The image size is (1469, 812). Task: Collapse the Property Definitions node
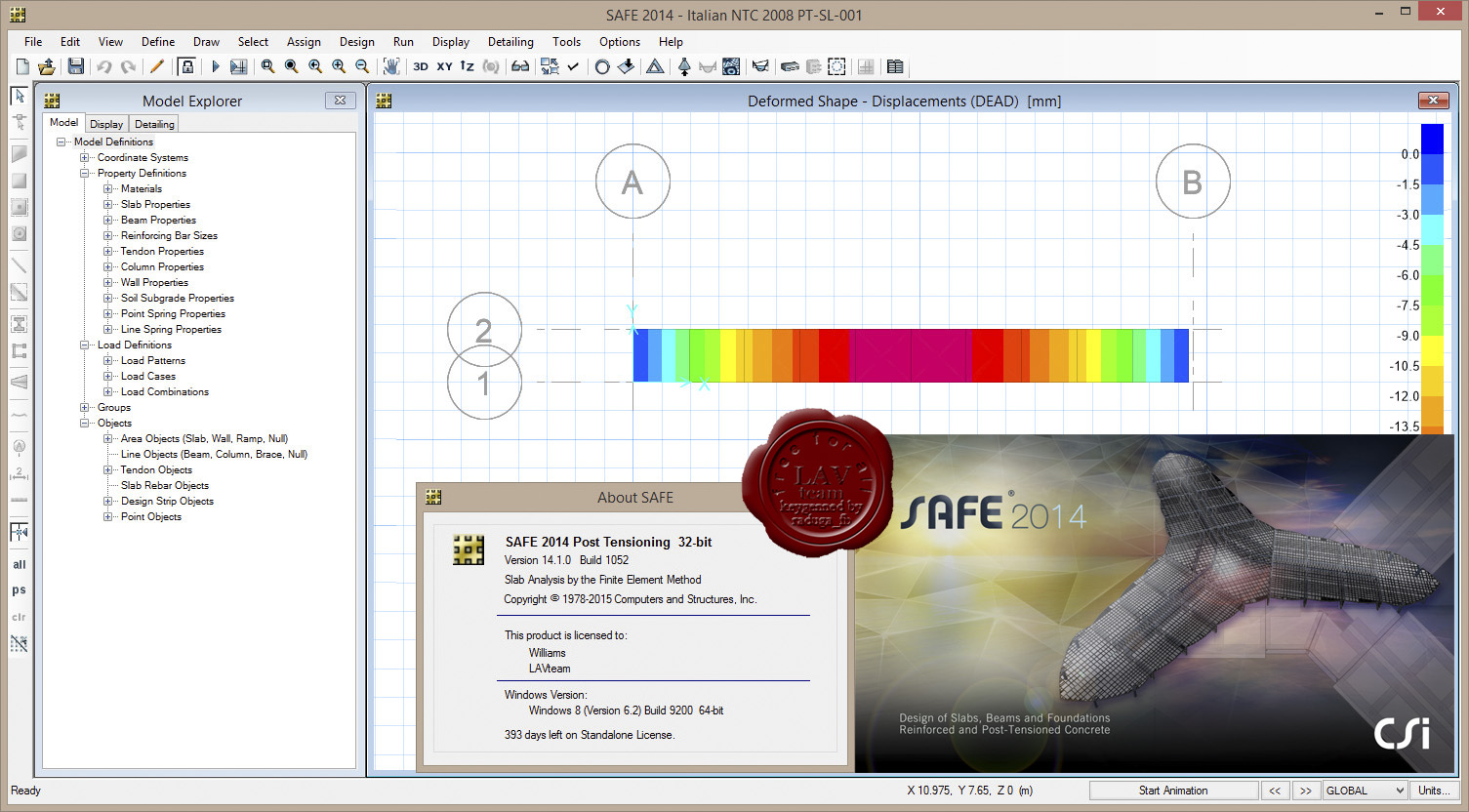pyautogui.click(x=84, y=173)
